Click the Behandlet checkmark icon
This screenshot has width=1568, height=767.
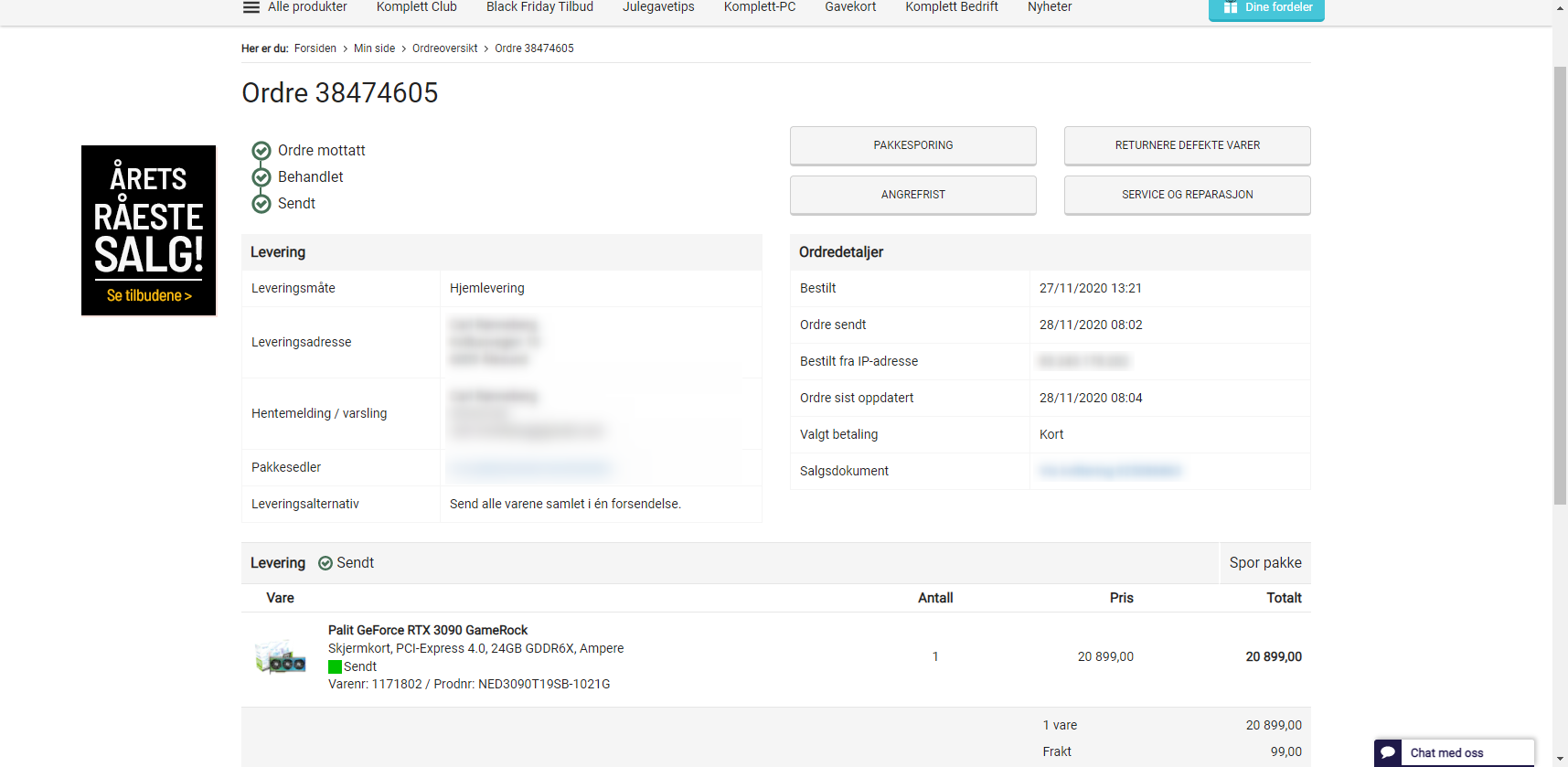point(261,177)
